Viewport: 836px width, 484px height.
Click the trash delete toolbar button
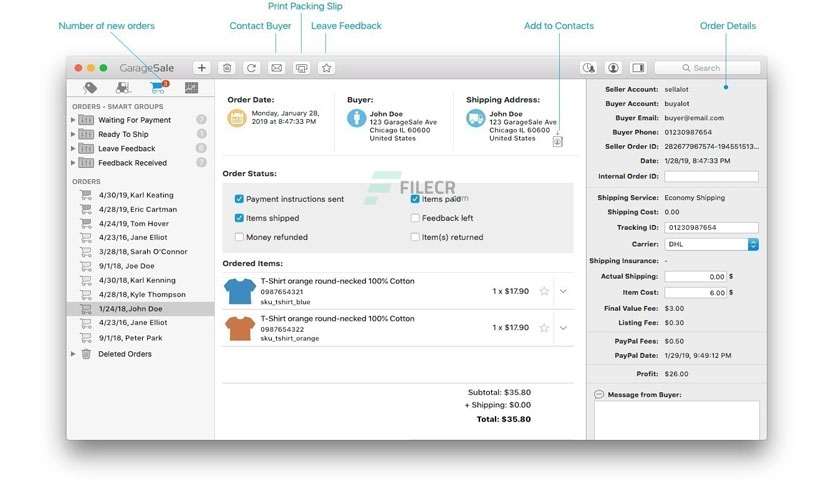tap(227, 68)
